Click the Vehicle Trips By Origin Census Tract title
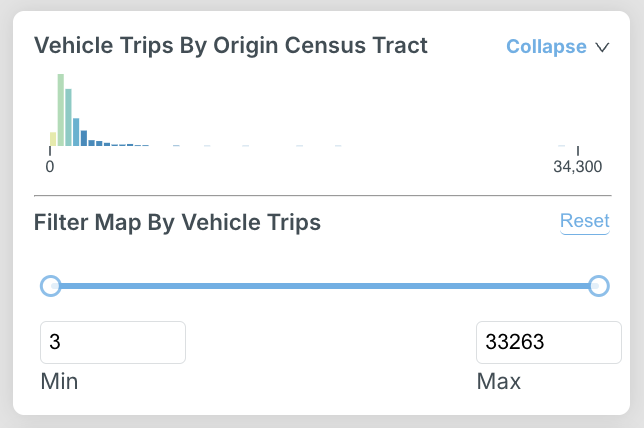644x428 pixels. pyautogui.click(x=231, y=45)
